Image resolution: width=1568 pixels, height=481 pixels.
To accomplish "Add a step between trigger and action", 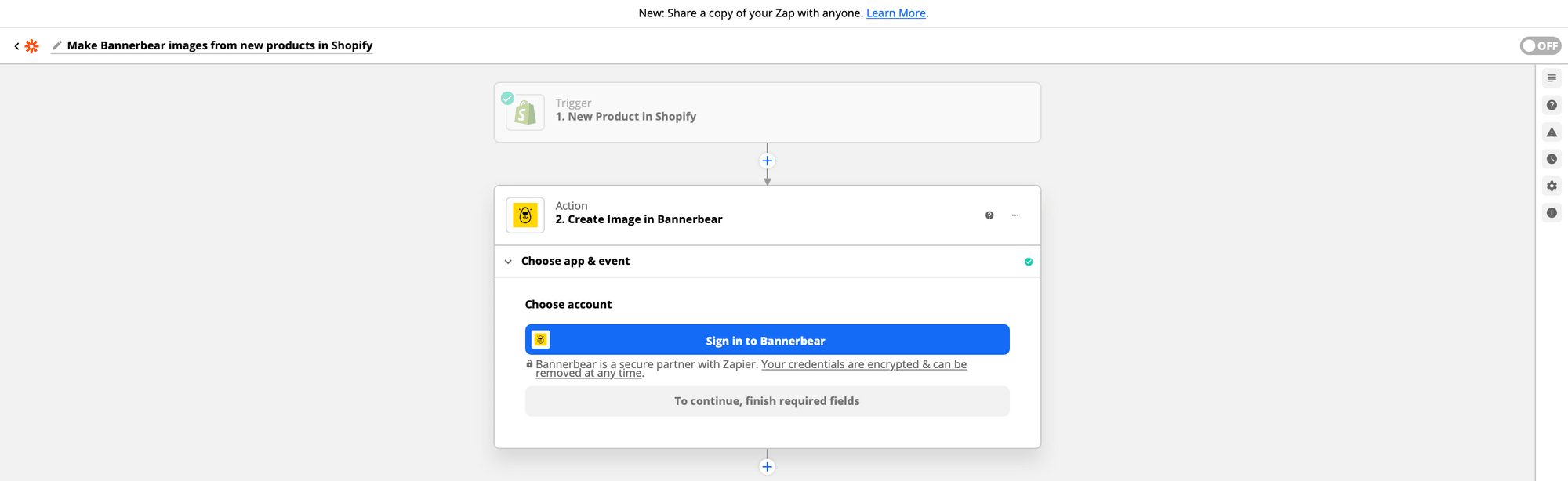I will 767,161.
